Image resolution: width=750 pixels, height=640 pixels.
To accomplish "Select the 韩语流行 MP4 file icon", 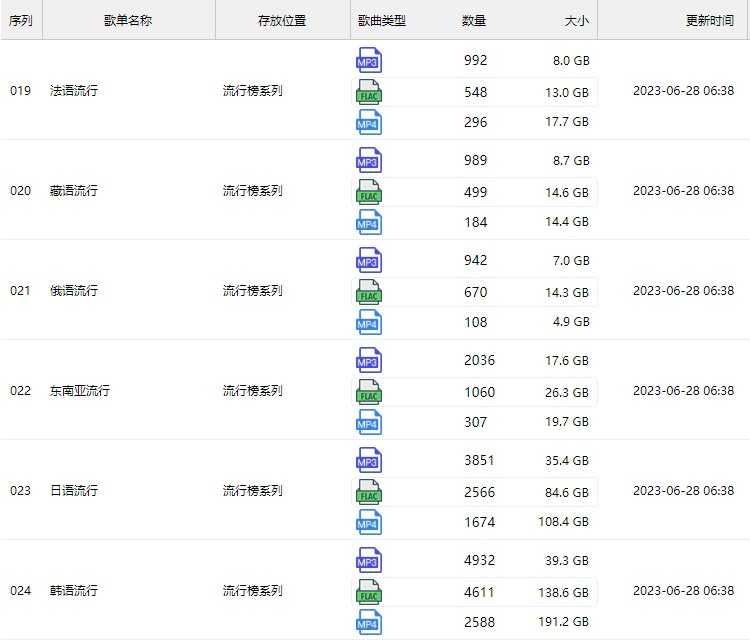I will click(369, 622).
